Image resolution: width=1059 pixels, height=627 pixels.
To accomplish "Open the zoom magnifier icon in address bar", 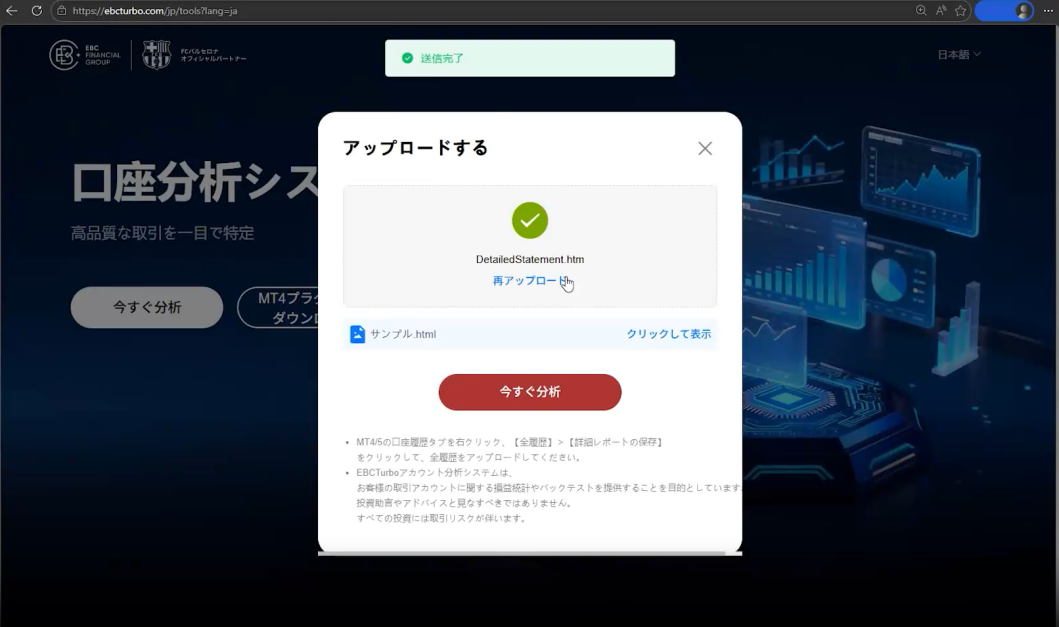I will point(921,11).
